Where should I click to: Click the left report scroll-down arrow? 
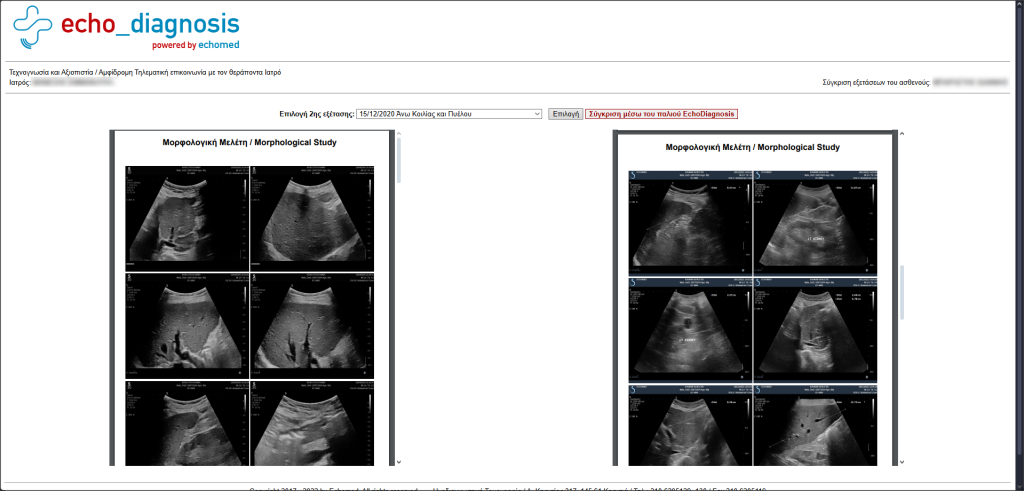coord(398,462)
